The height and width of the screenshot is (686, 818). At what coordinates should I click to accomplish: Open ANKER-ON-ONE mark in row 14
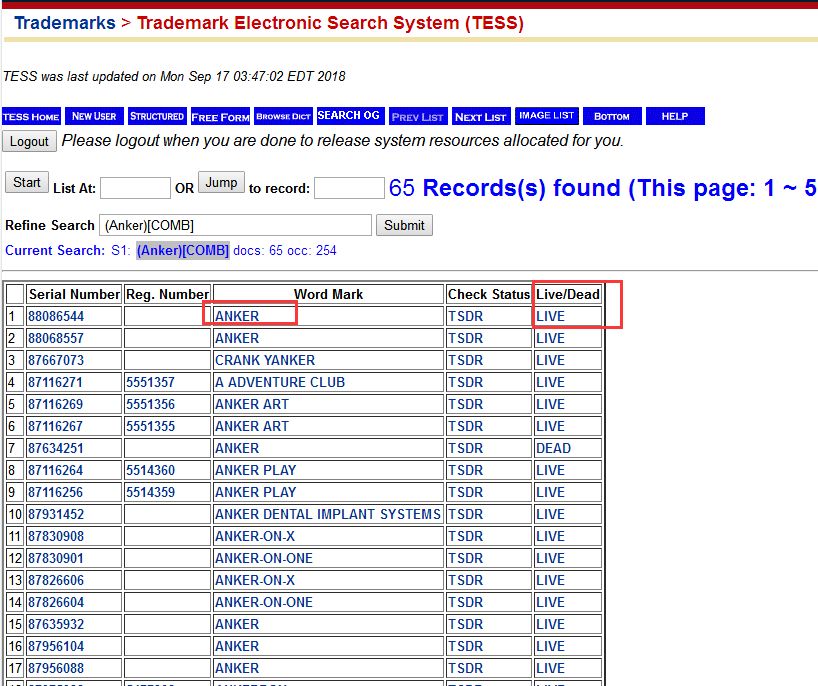[x=264, y=601]
